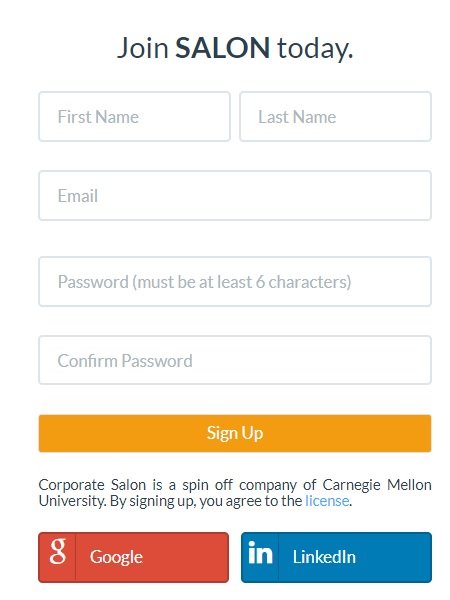
Task: Click 'must be at least 6 characters' placeholder
Action: 242,282
